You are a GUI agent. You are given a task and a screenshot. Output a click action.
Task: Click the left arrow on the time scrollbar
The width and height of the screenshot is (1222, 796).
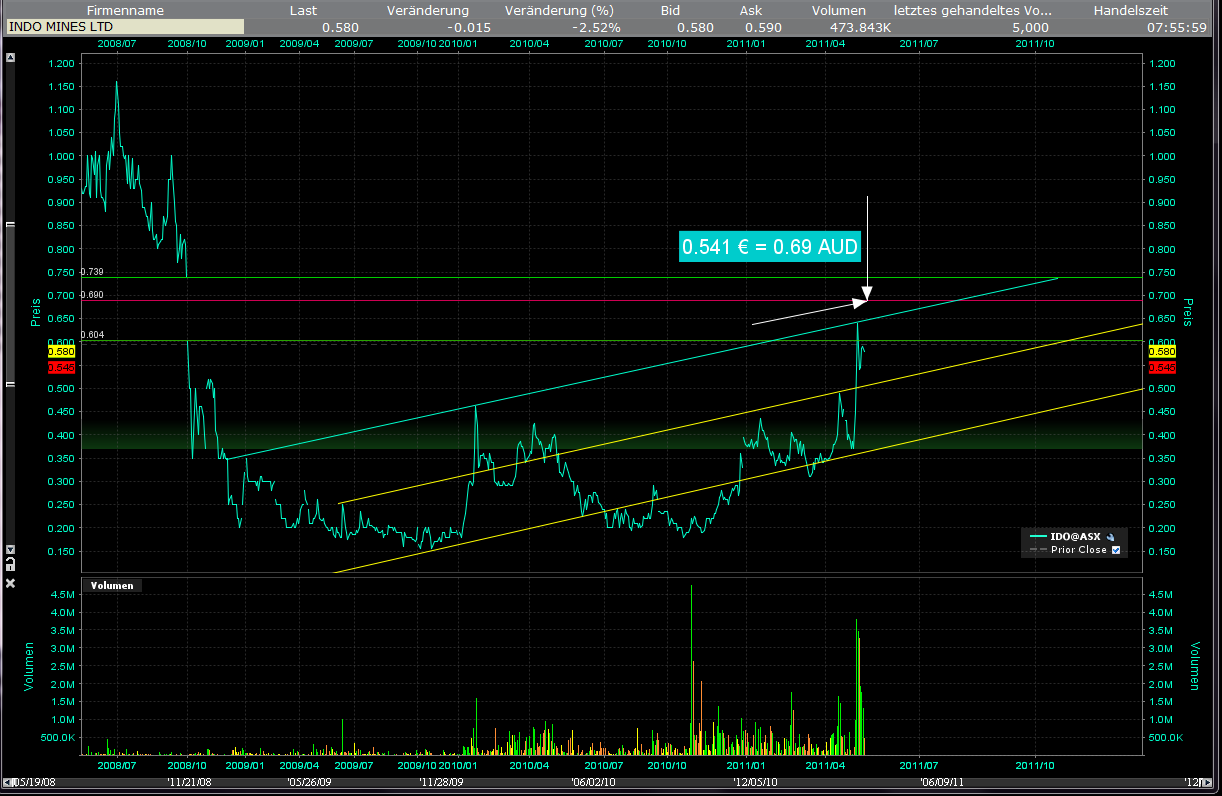tap(8, 781)
